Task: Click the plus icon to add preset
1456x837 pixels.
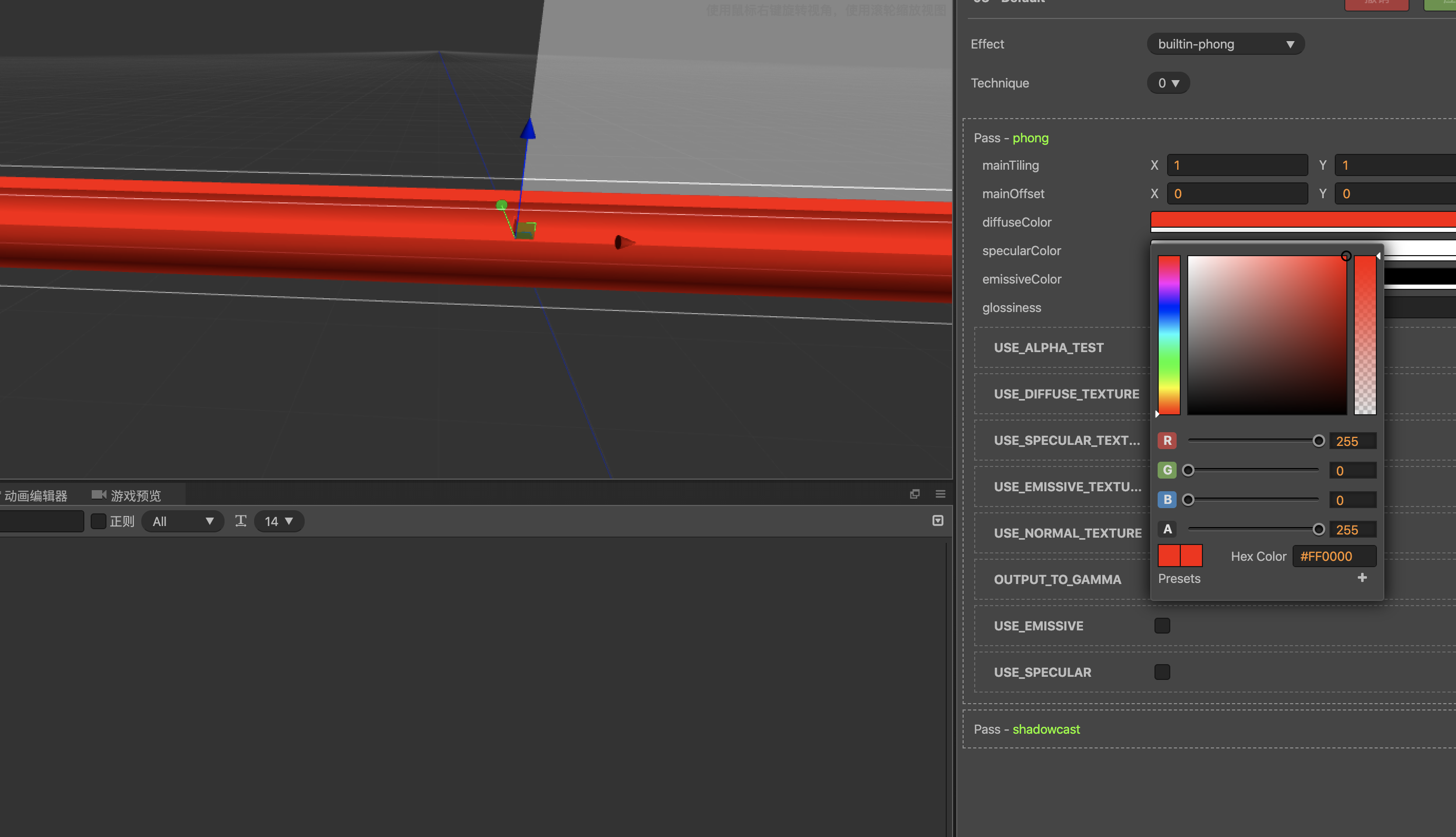Action: click(x=1362, y=578)
